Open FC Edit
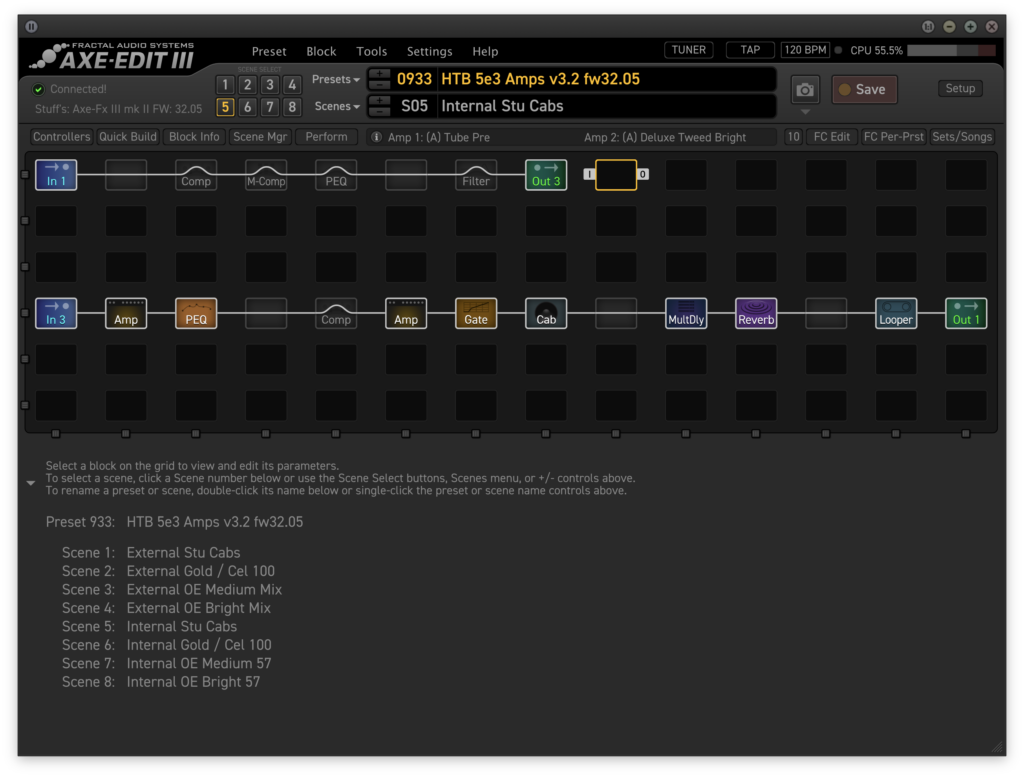The width and height of the screenshot is (1024, 777). pos(831,137)
